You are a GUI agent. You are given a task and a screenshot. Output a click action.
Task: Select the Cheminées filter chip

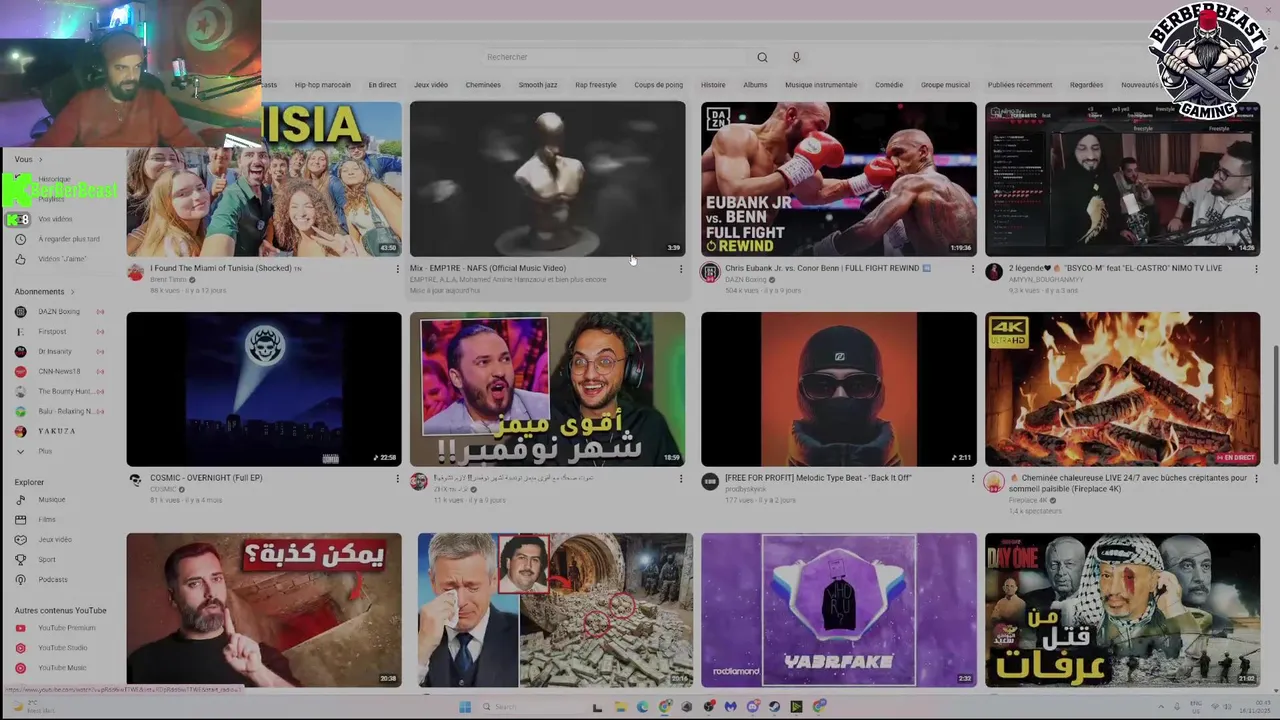pos(483,85)
